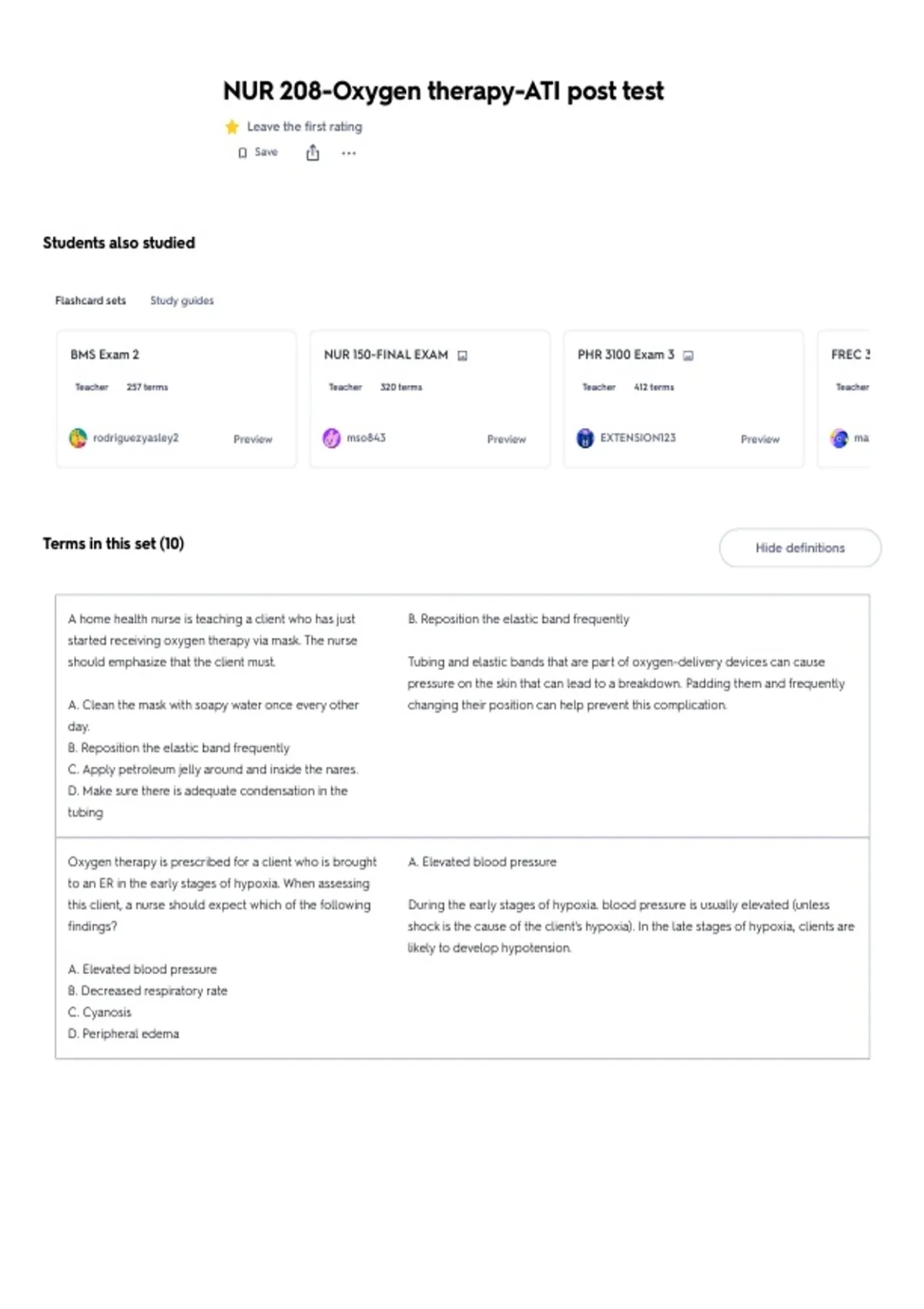Image resolution: width=924 pixels, height=1309 pixels.
Task: Preview the PHR 3100 Exam 3 set
Action: 760,439
